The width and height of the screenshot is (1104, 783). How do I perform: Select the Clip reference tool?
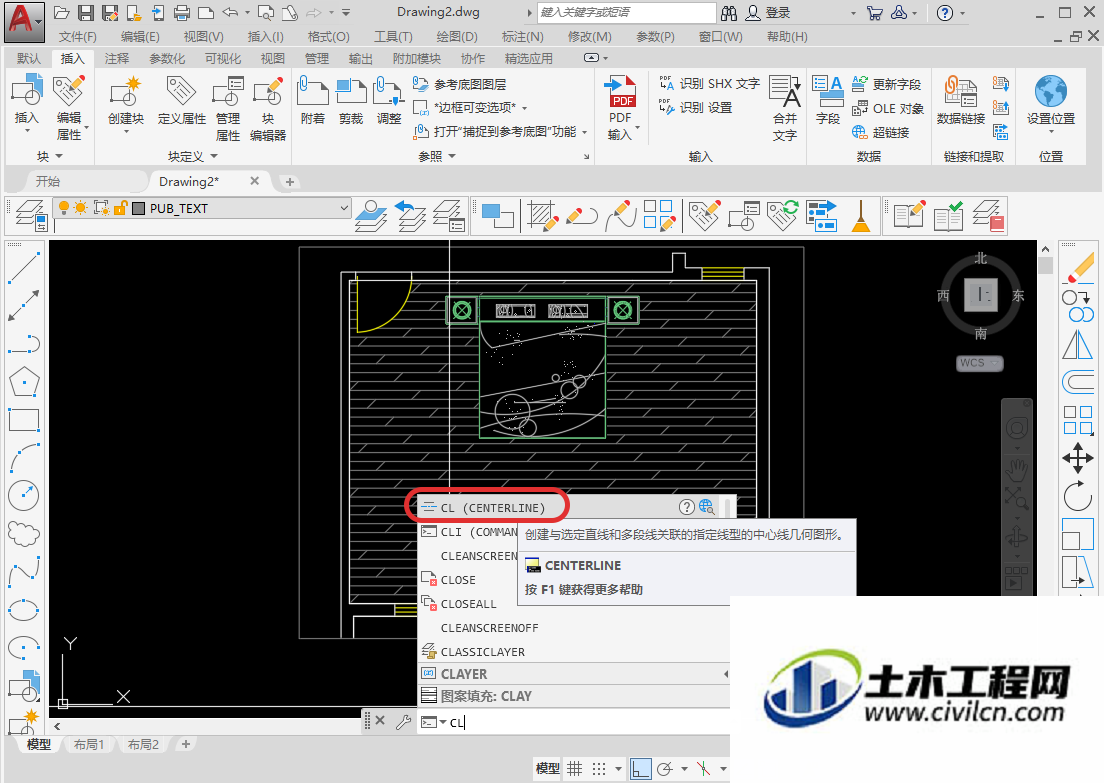[x=351, y=92]
